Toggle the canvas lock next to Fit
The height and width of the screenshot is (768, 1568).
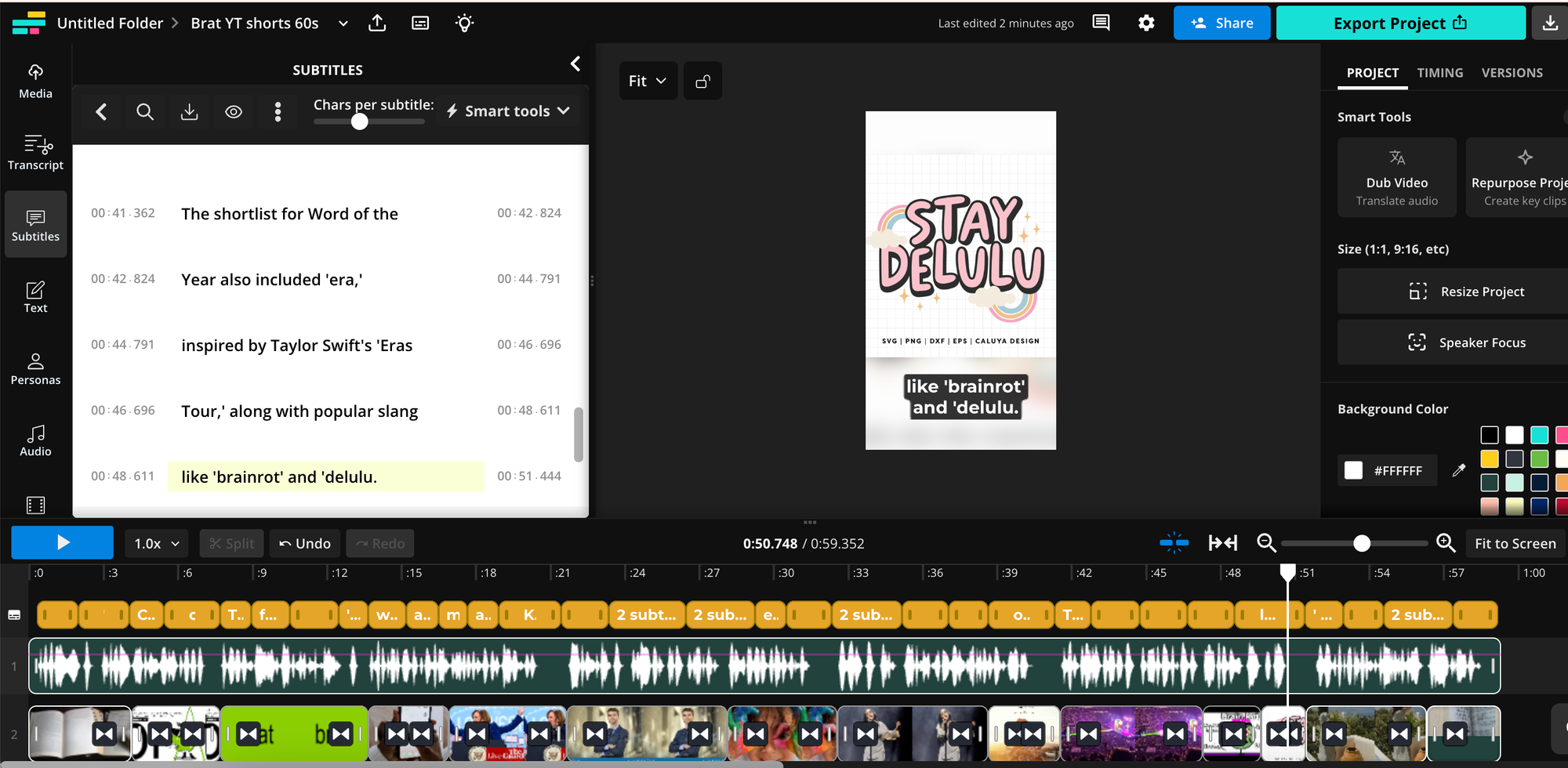click(x=702, y=80)
